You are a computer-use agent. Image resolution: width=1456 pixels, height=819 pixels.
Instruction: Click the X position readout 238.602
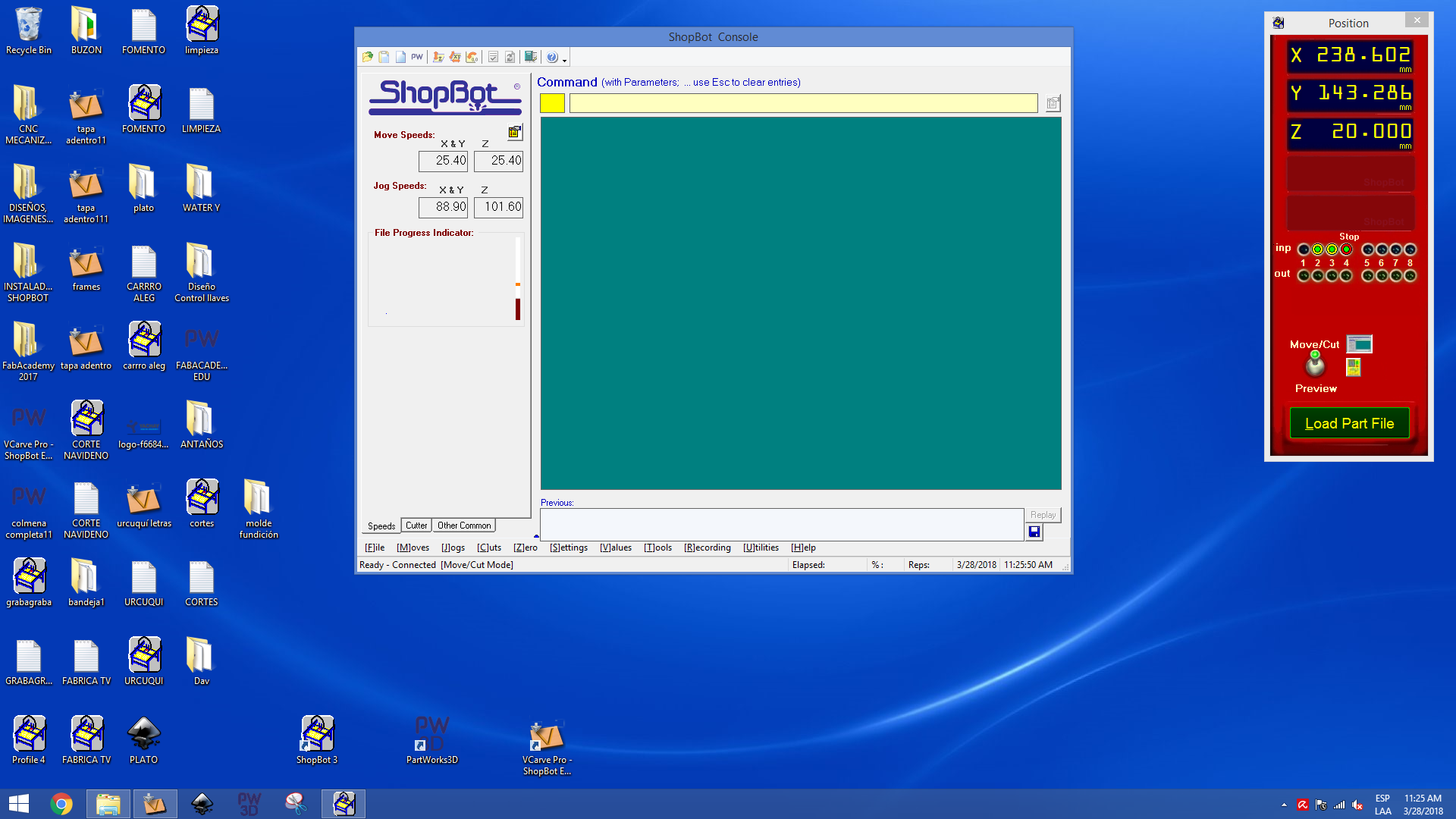[1350, 55]
